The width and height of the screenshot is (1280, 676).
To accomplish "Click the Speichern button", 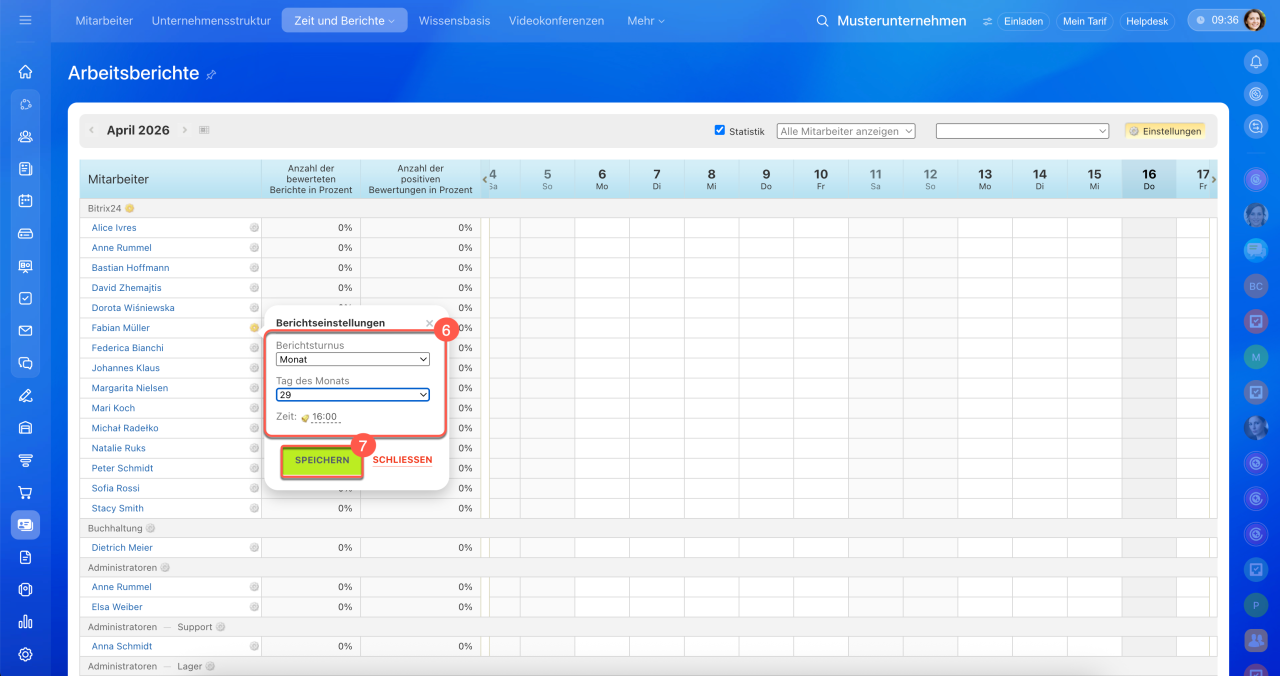I will click(322, 461).
